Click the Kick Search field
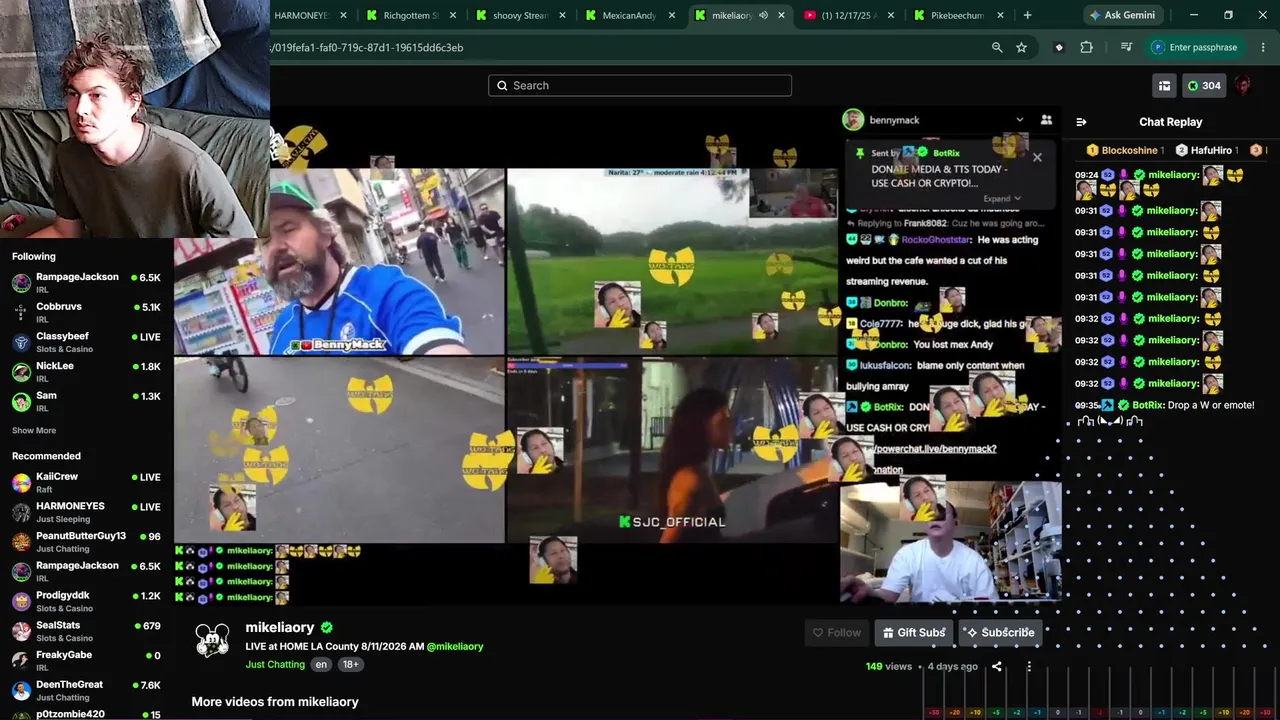The height and width of the screenshot is (720, 1280). tap(640, 85)
